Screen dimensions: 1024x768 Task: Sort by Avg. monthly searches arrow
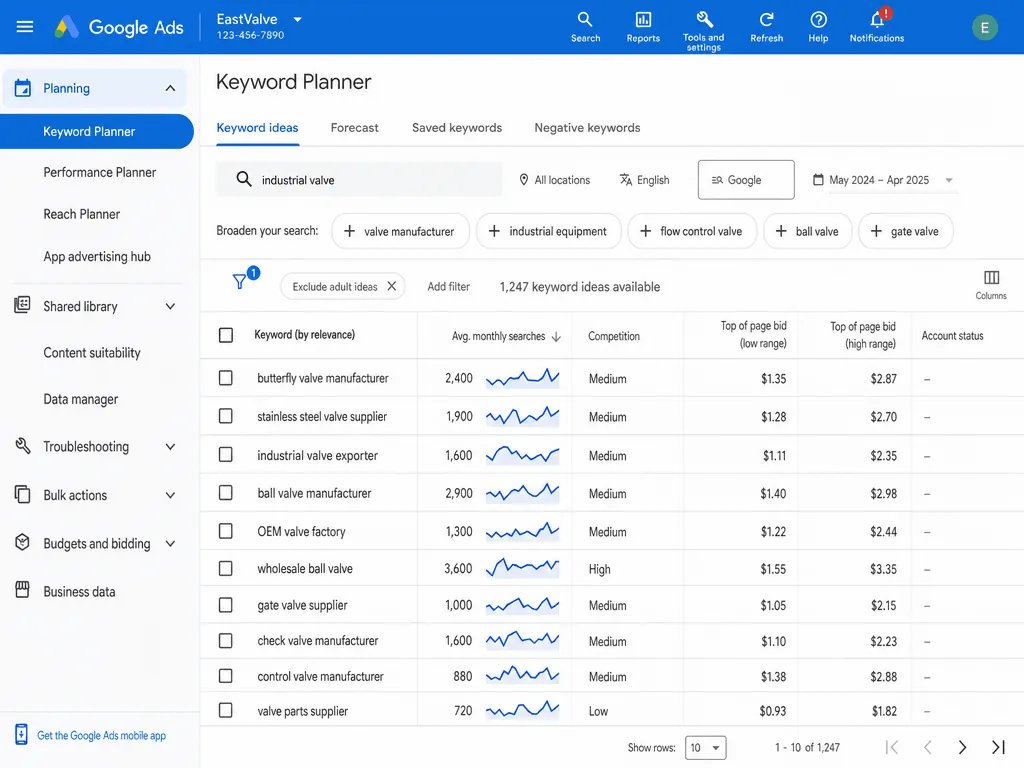[x=556, y=336]
